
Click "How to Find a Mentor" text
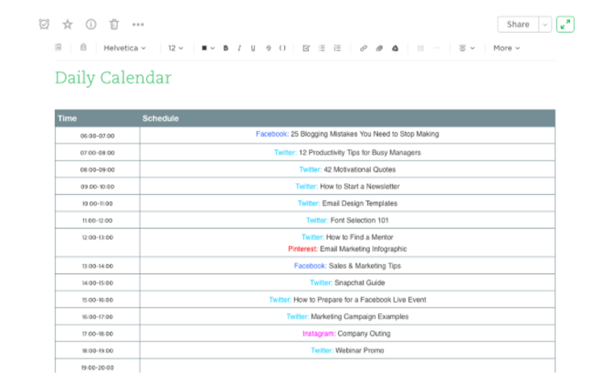pos(360,237)
